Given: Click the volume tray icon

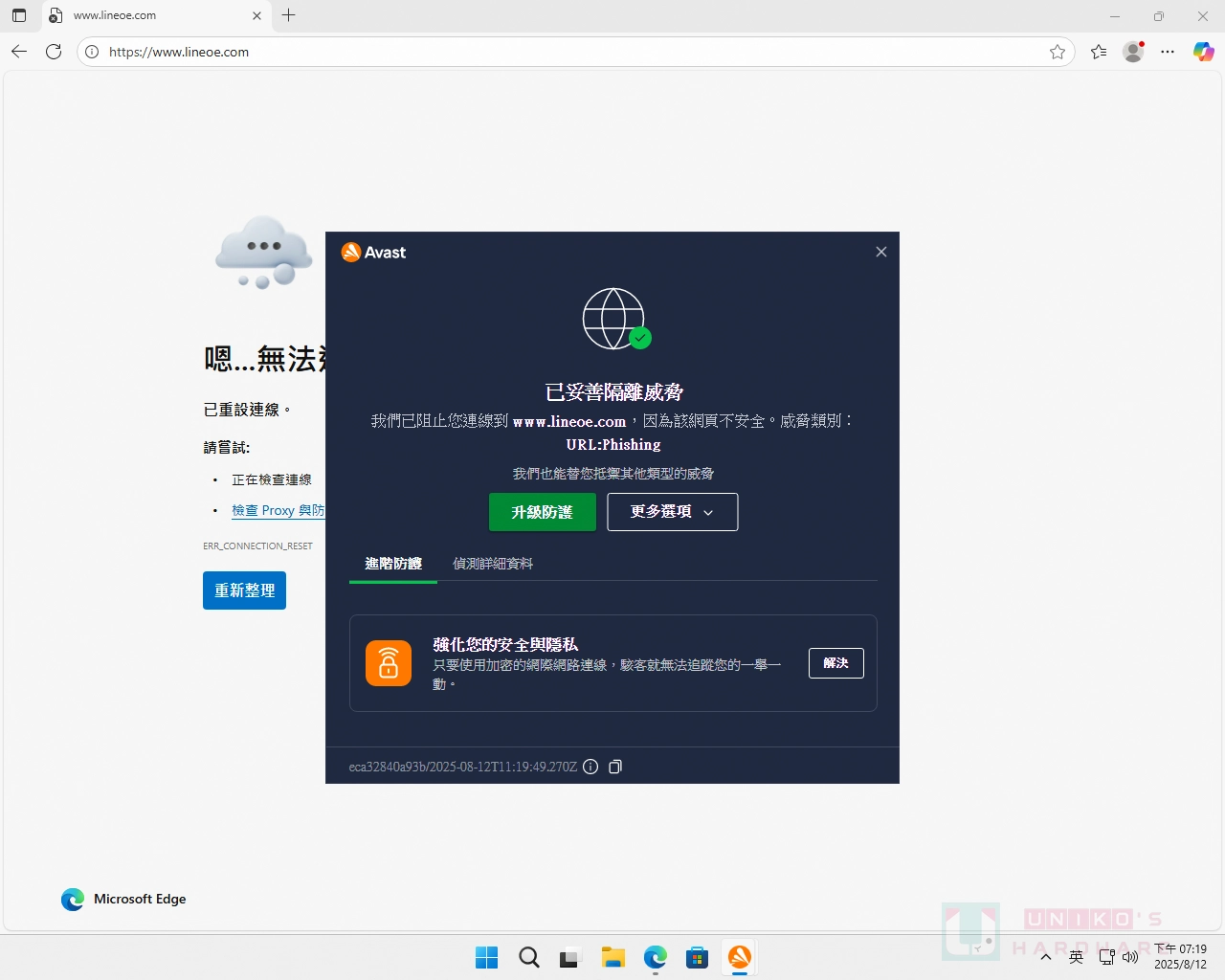Looking at the screenshot, I should (1130, 957).
